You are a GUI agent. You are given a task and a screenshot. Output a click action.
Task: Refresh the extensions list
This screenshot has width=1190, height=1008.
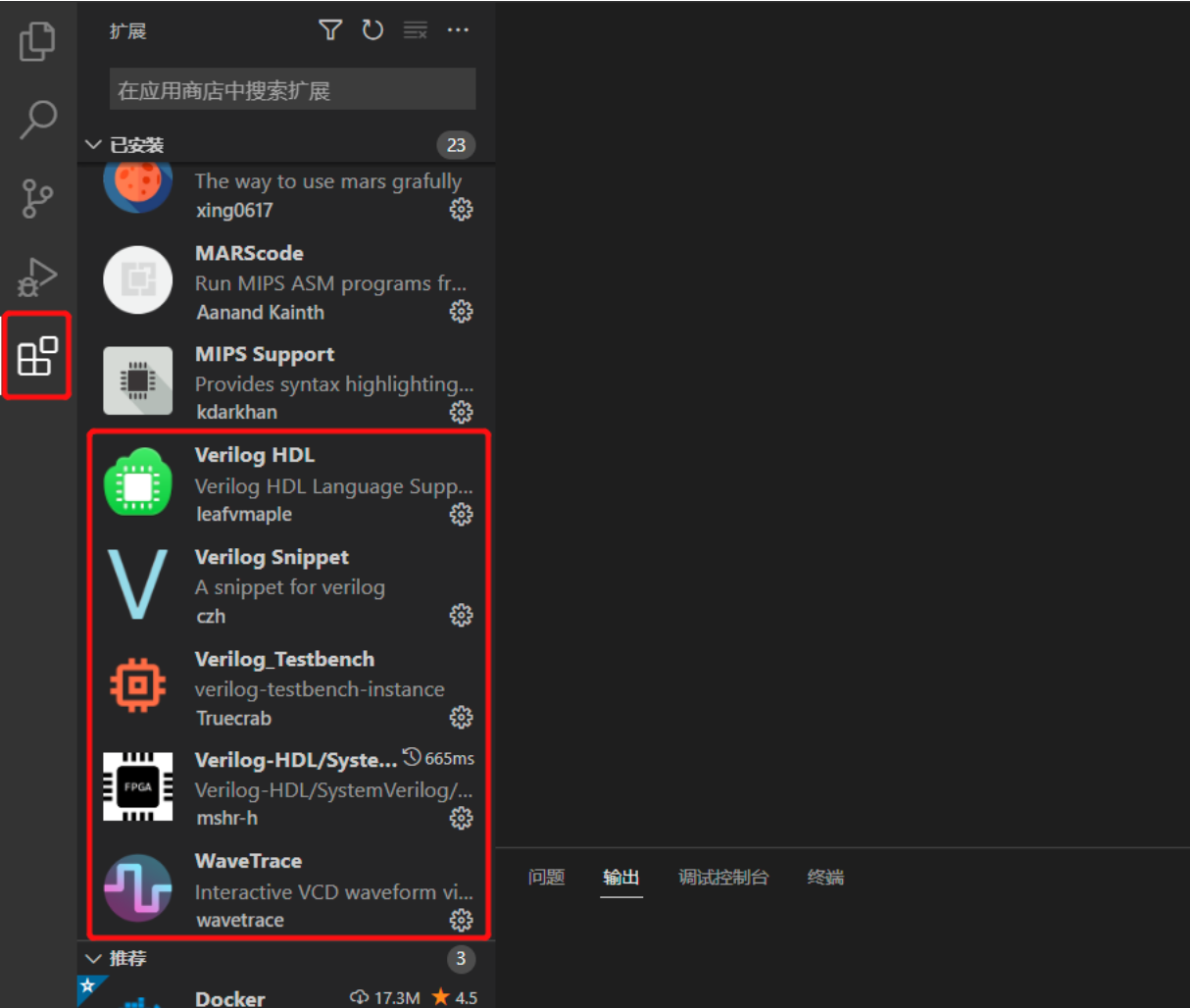(372, 30)
